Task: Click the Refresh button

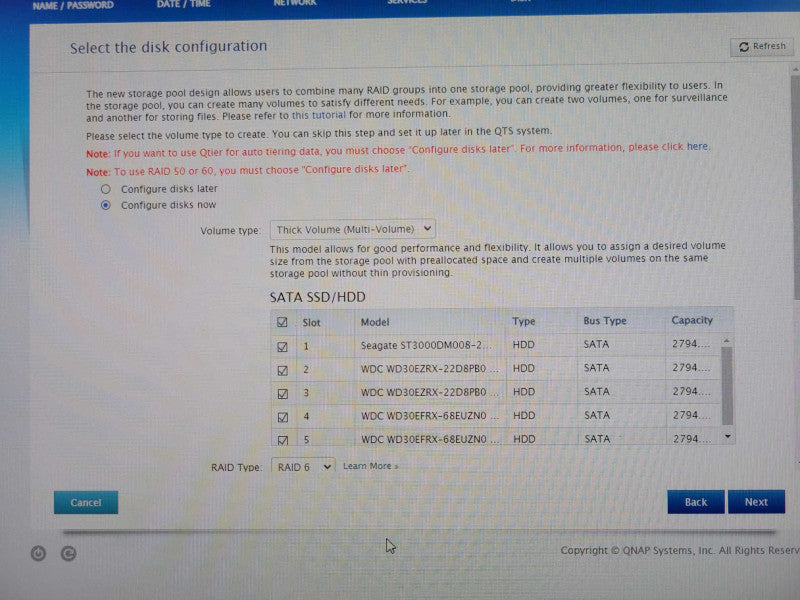Action: coord(761,46)
